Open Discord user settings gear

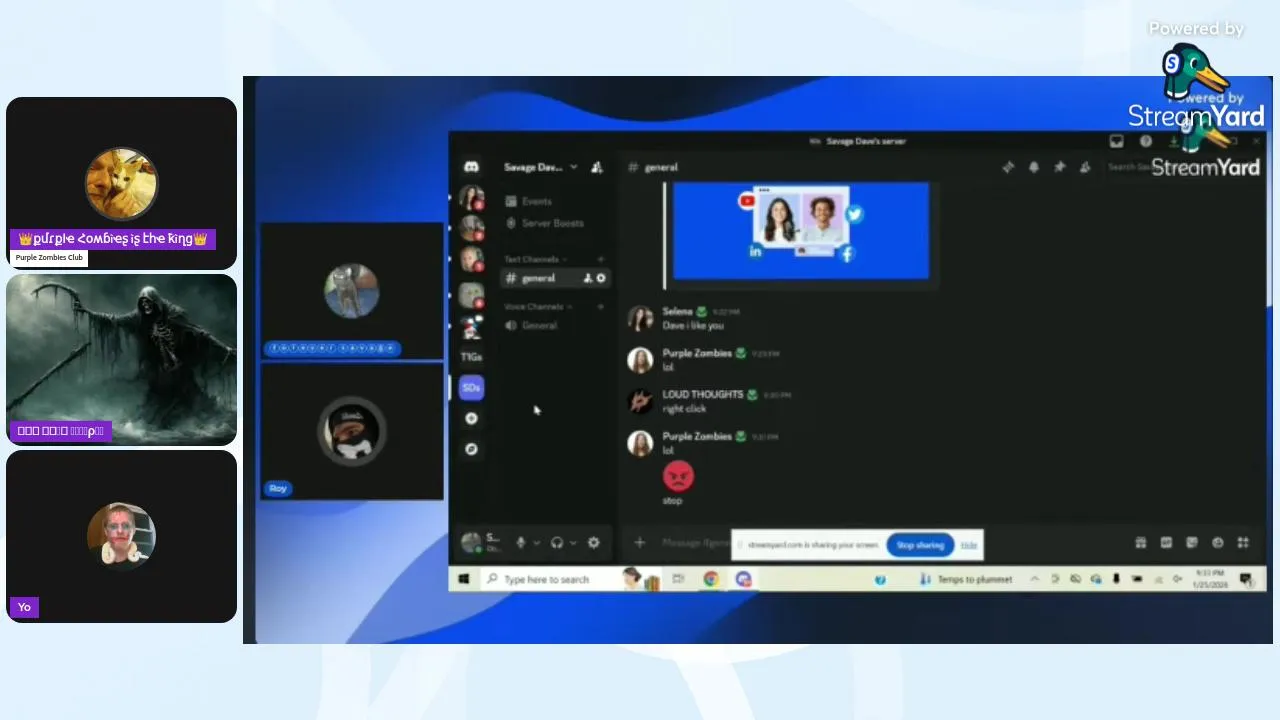(x=594, y=543)
